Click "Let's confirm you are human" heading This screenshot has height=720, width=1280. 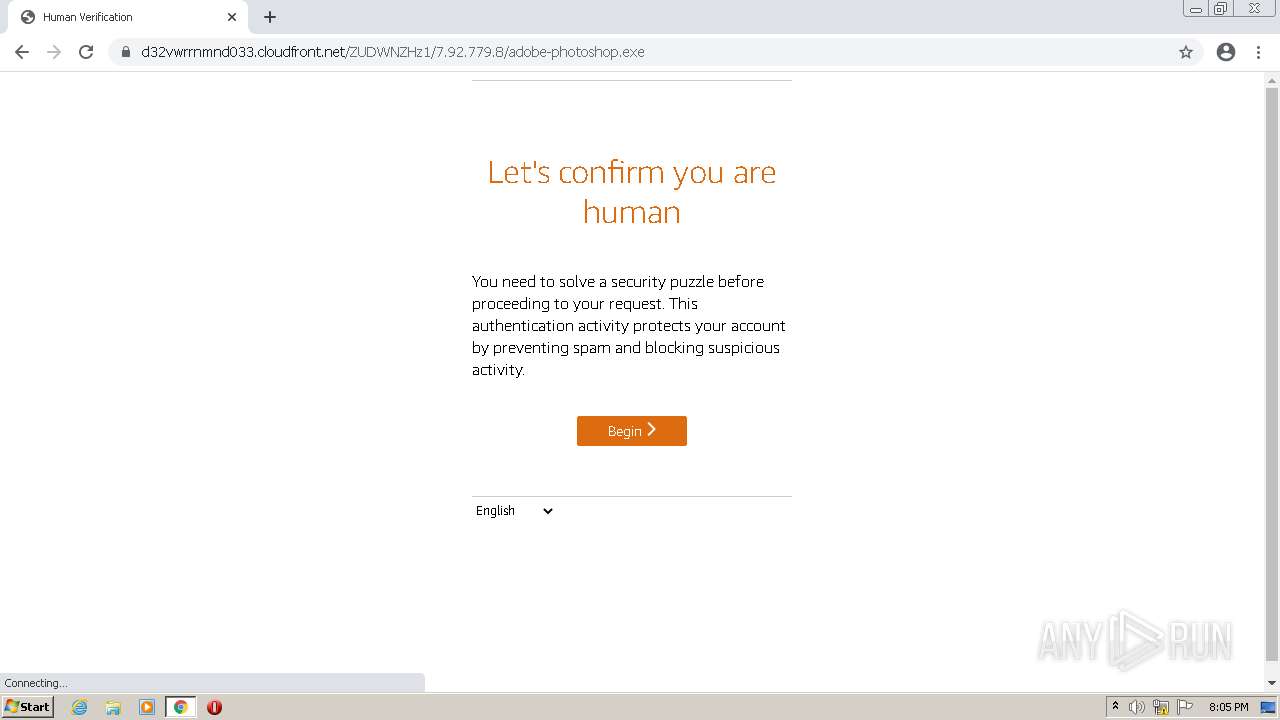tap(632, 192)
